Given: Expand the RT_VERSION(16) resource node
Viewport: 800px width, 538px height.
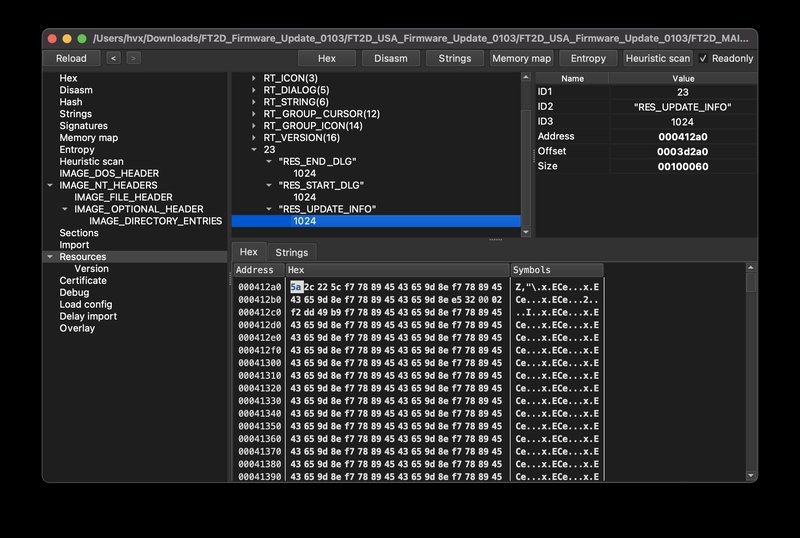Looking at the screenshot, I should click(x=254, y=138).
